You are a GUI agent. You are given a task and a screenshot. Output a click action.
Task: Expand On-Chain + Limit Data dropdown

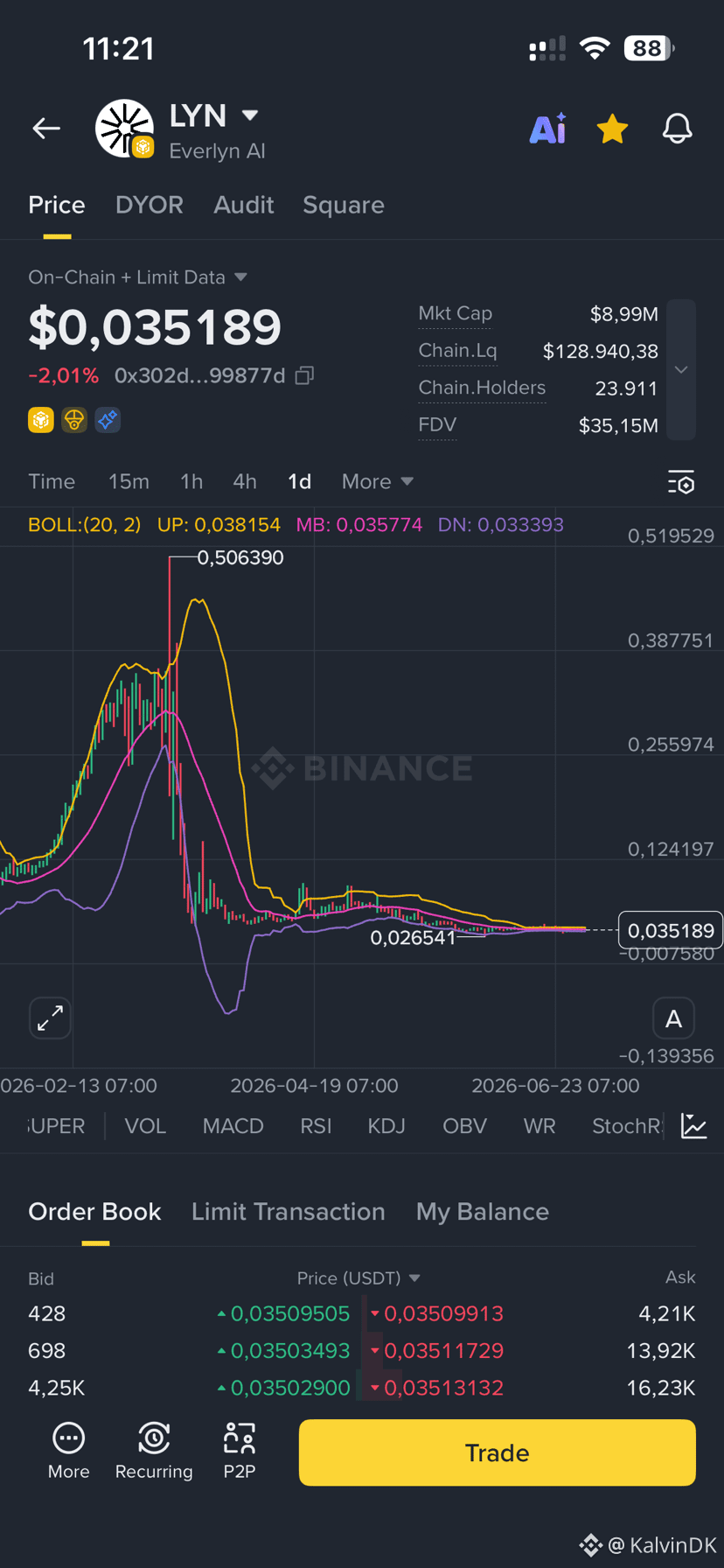click(137, 277)
